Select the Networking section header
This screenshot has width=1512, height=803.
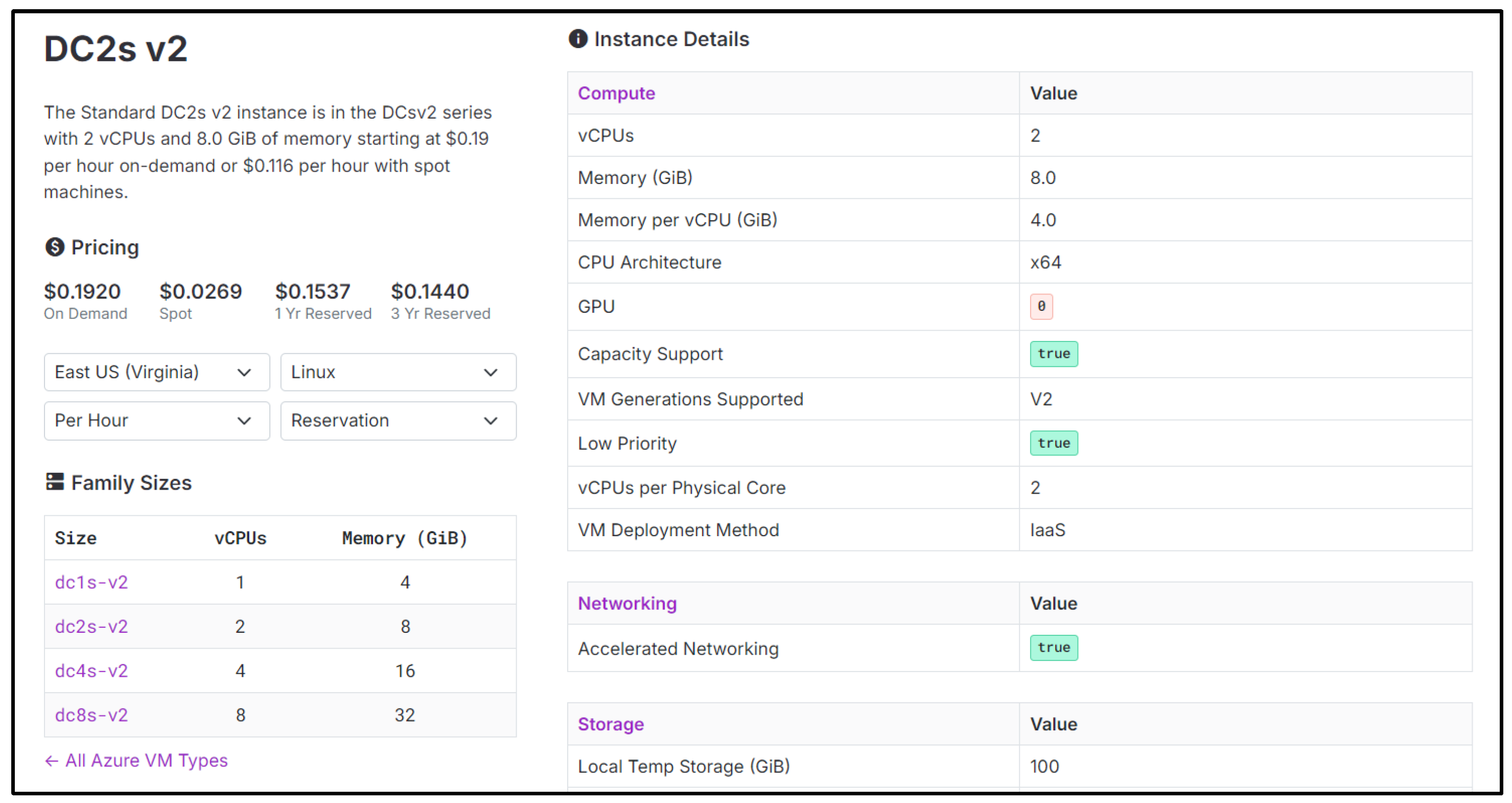click(626, 604)
